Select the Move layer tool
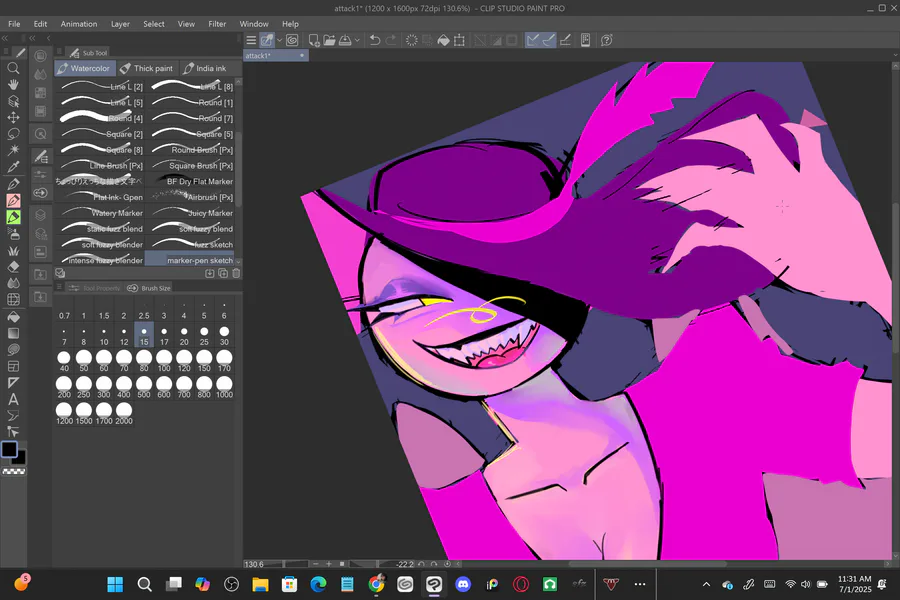The height and width of the screenshot is (600, 900). click(13, 117)
